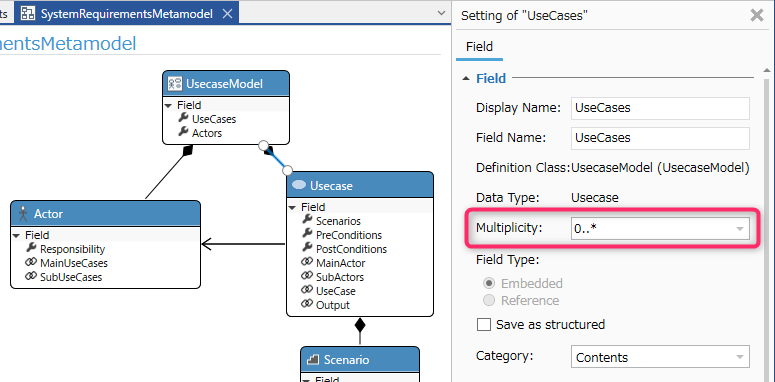The height and width of the screenshot is (382, 775).
Task: Collapse Field group in Actor class
Action: pyautogui.click(x=16, y=235)
